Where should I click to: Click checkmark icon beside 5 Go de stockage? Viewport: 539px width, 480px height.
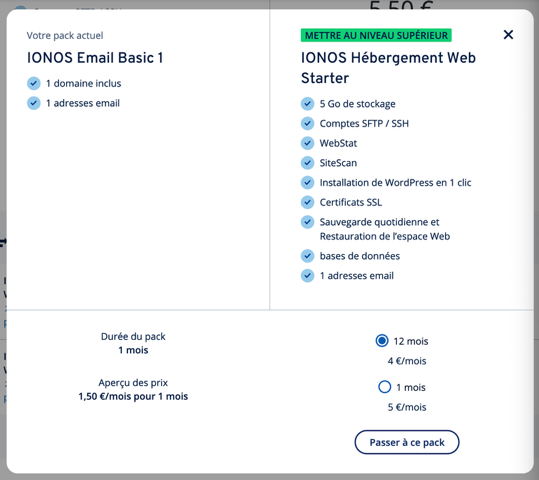[307, 103]
